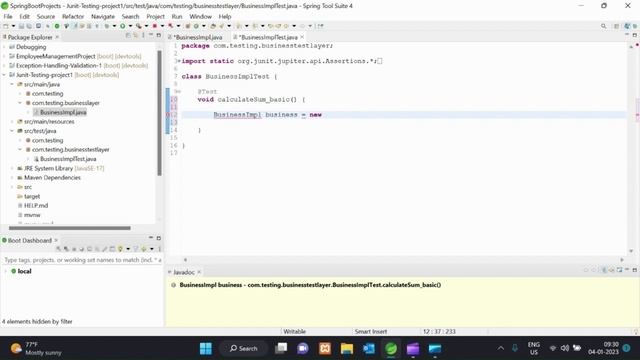Screen dimensions: 640x360
Task: Click the taskbar Search box
Action: click(x=244, y=349)
